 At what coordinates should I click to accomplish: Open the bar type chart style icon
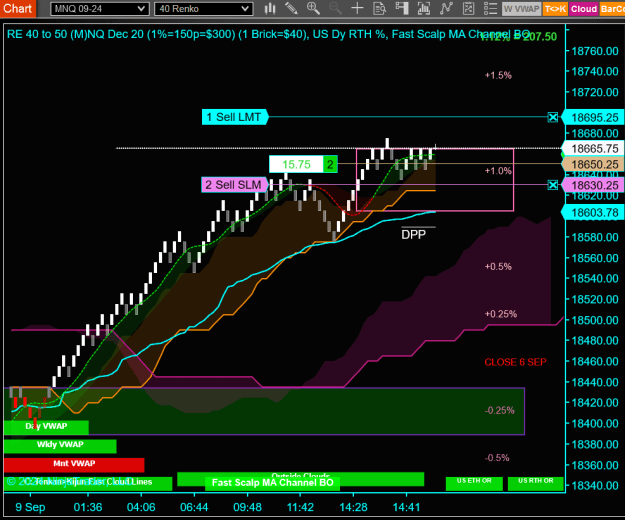[x=270, y=8]
